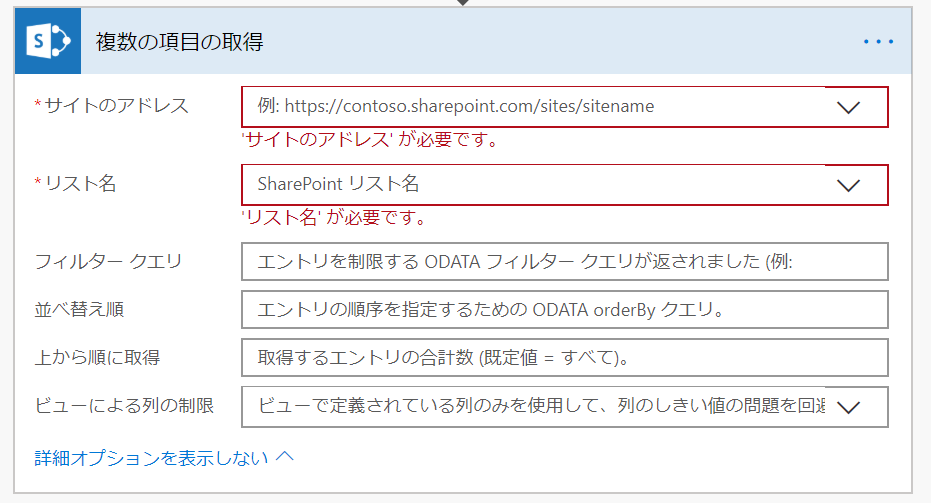The width and height of the screenshot is (931, 503).
Task: Expand the サイトのアドレス dropdown arrow
Action: [848, 107]
